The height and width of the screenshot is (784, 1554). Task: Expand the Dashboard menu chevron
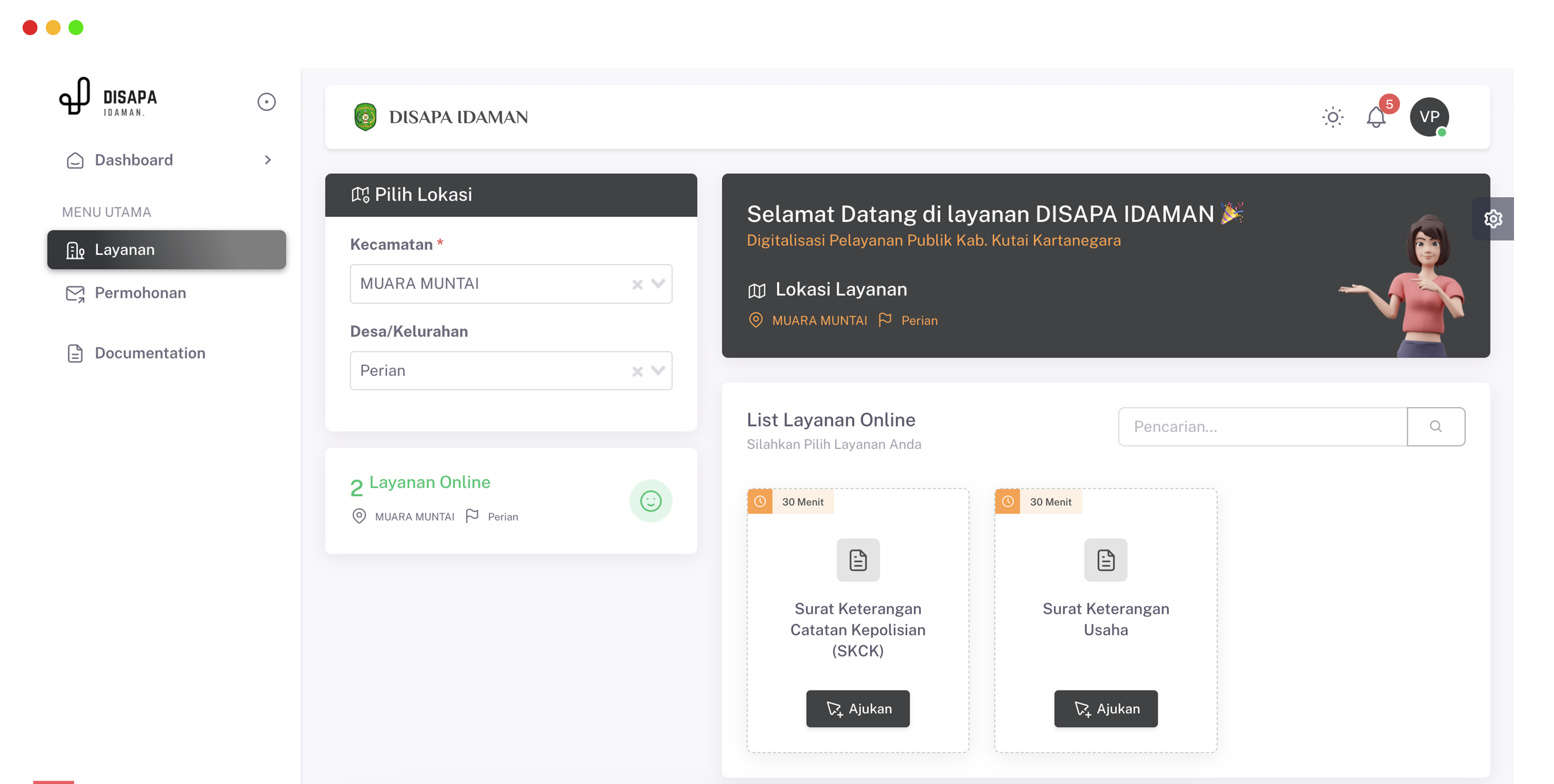pyautogui.click(x=268, y=160)
